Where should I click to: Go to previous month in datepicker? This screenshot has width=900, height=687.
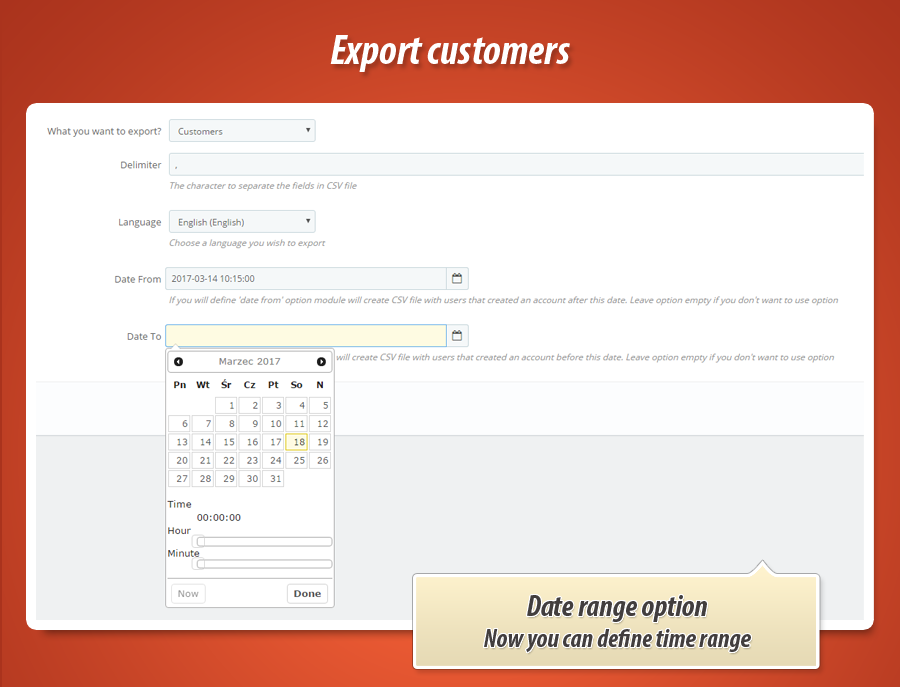[x=179, y=362]
